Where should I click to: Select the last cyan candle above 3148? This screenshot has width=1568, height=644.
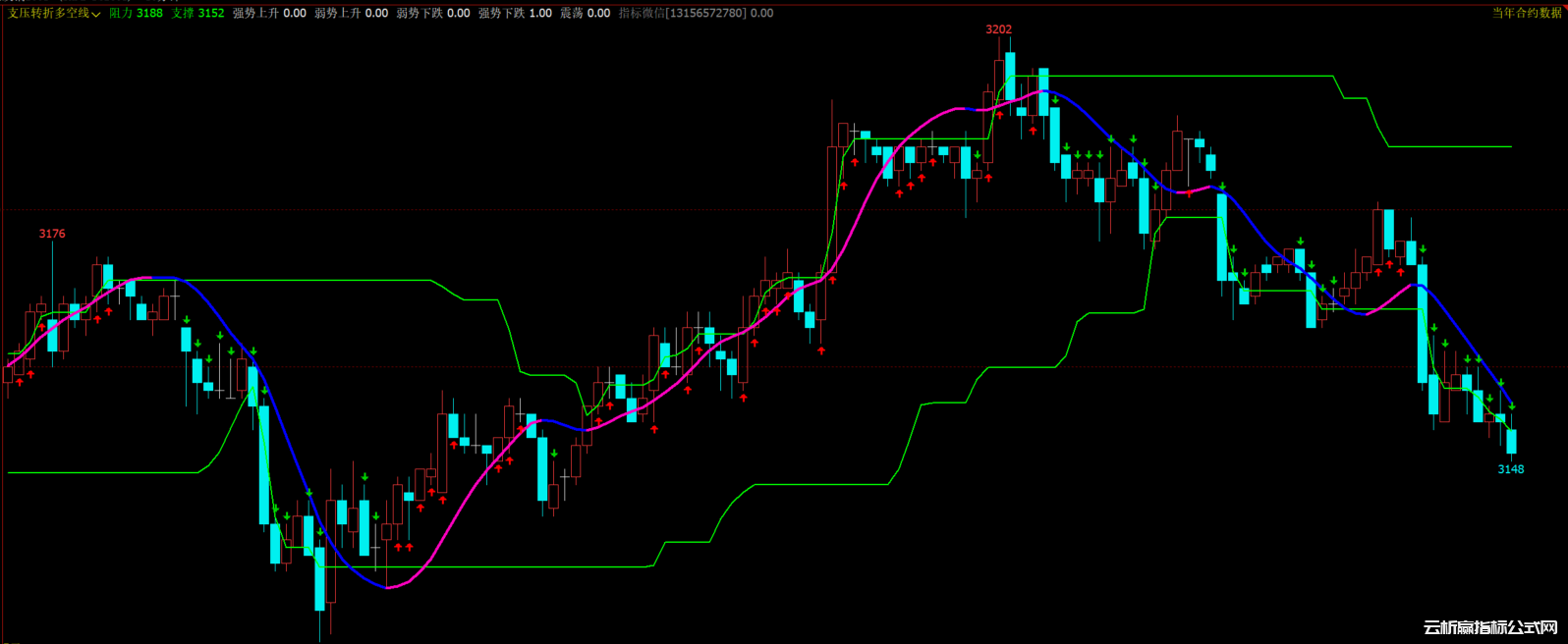tap(1511, 441)
